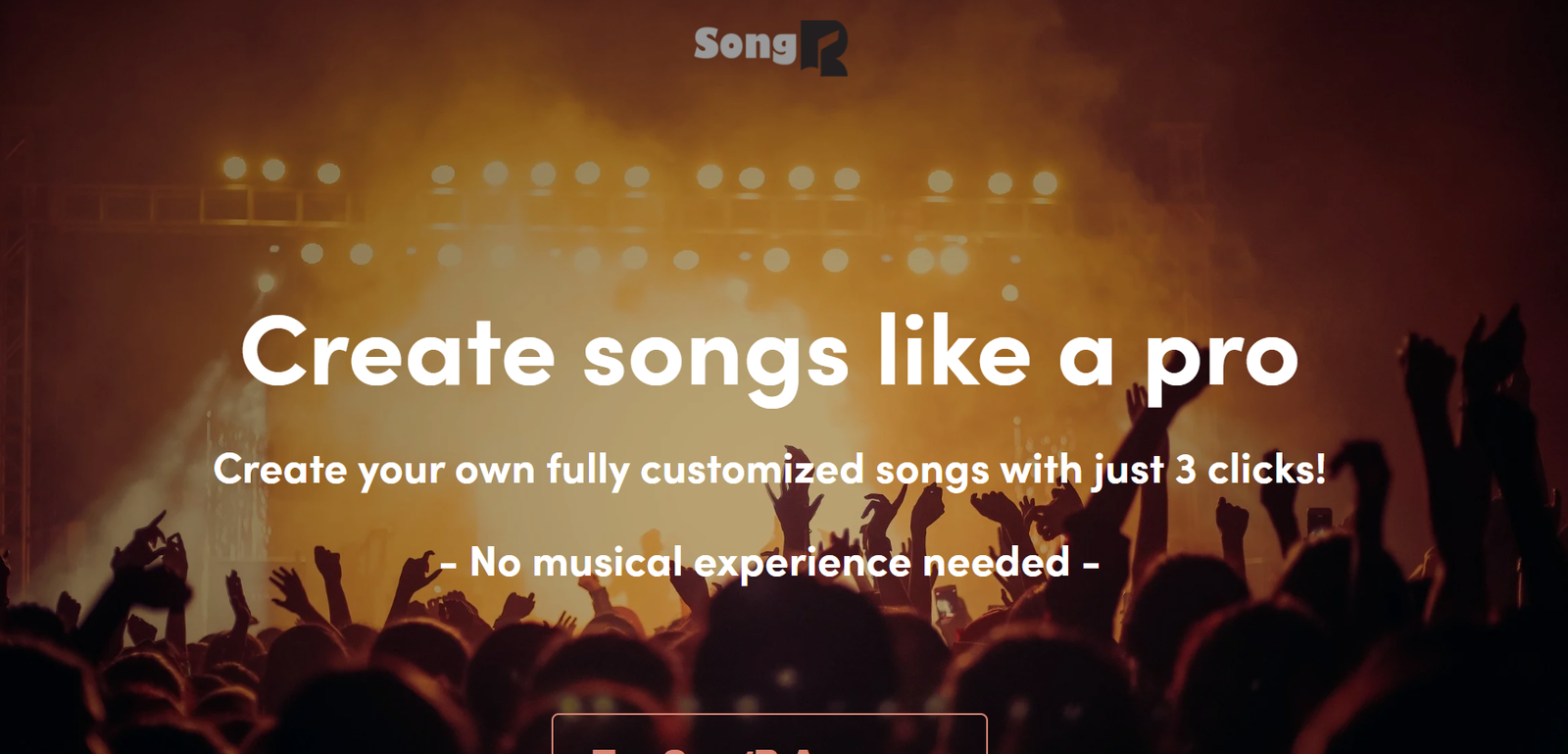This screenshot has height=754, width=1568.
Task: Click the "No musical experience needed" tagline
Action: pos(769,563)
